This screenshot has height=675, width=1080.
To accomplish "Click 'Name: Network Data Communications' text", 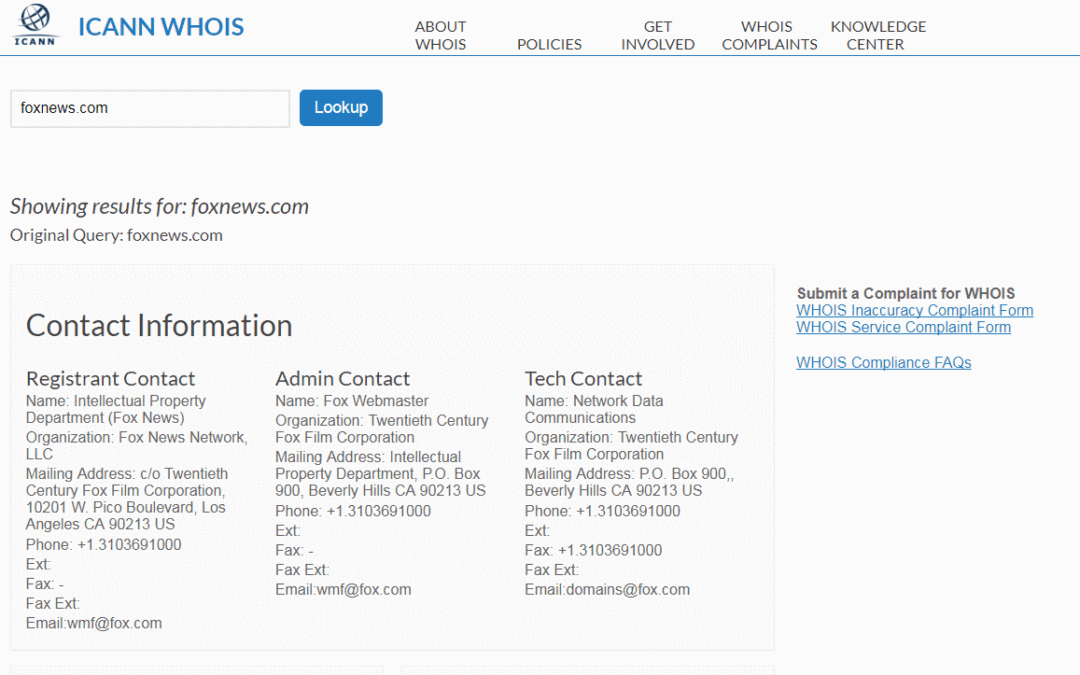I will click(x=594, y=409).
